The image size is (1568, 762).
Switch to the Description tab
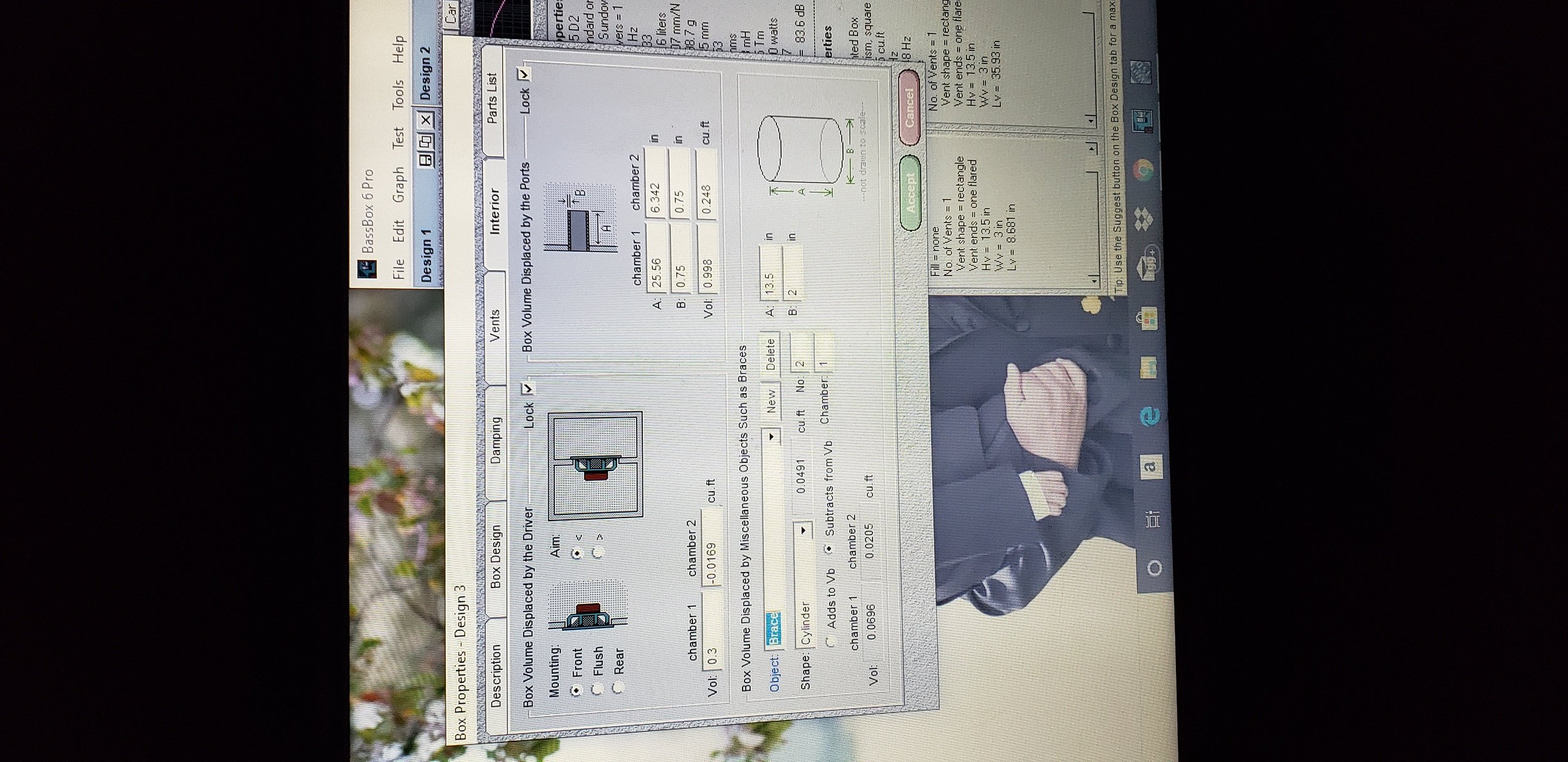[x=495, y=676]
